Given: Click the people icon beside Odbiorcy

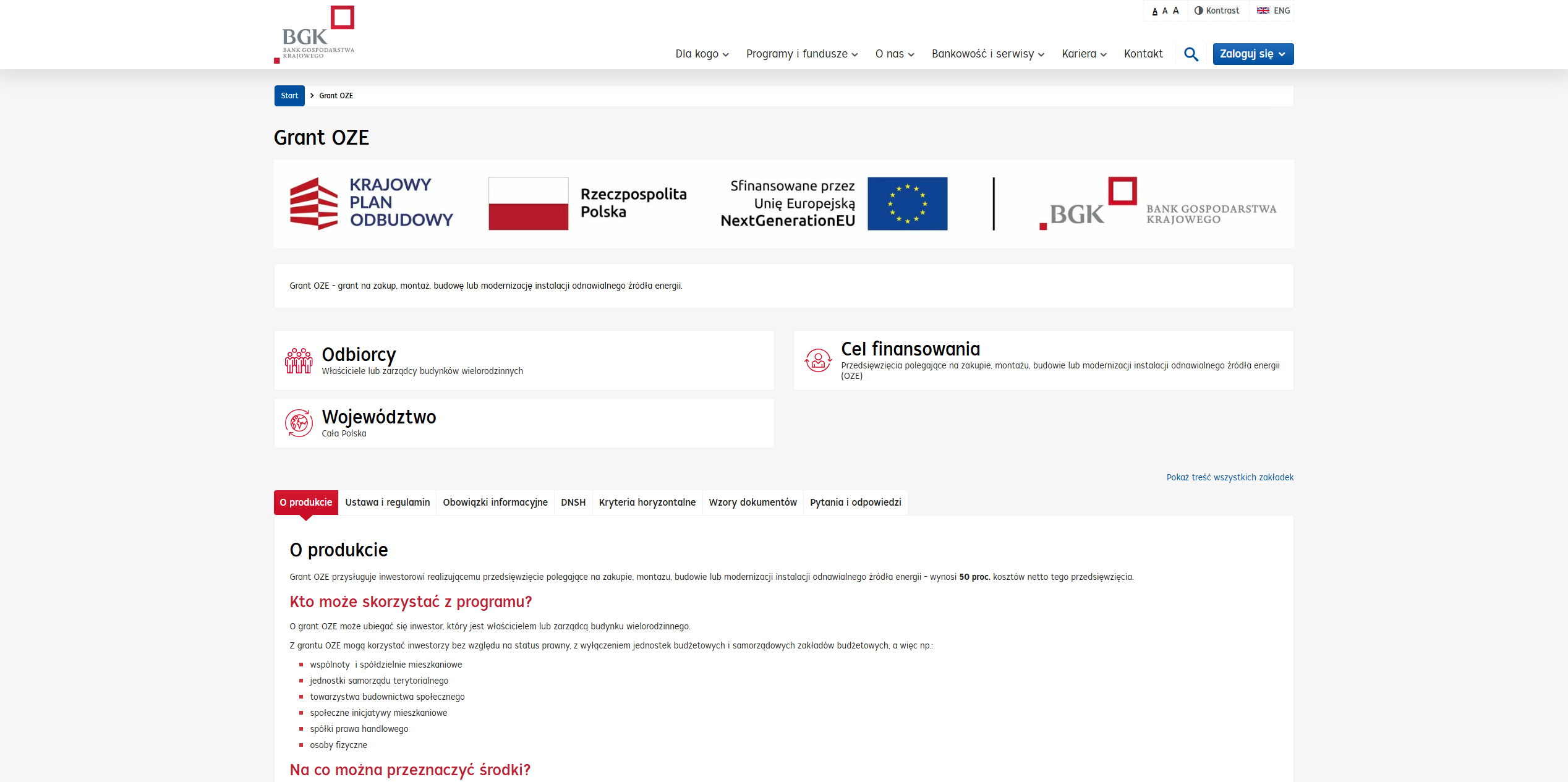Looking at the screenshot, I should (300, 360).
